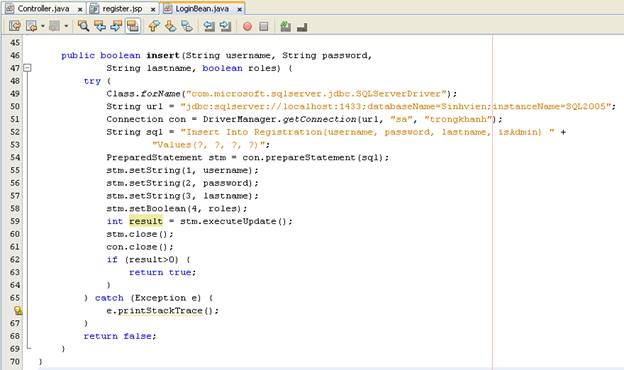This screenshot has height=370, width=624.
Task: Click stm.setString(2, password) line
Action: [x=182, y=183]
